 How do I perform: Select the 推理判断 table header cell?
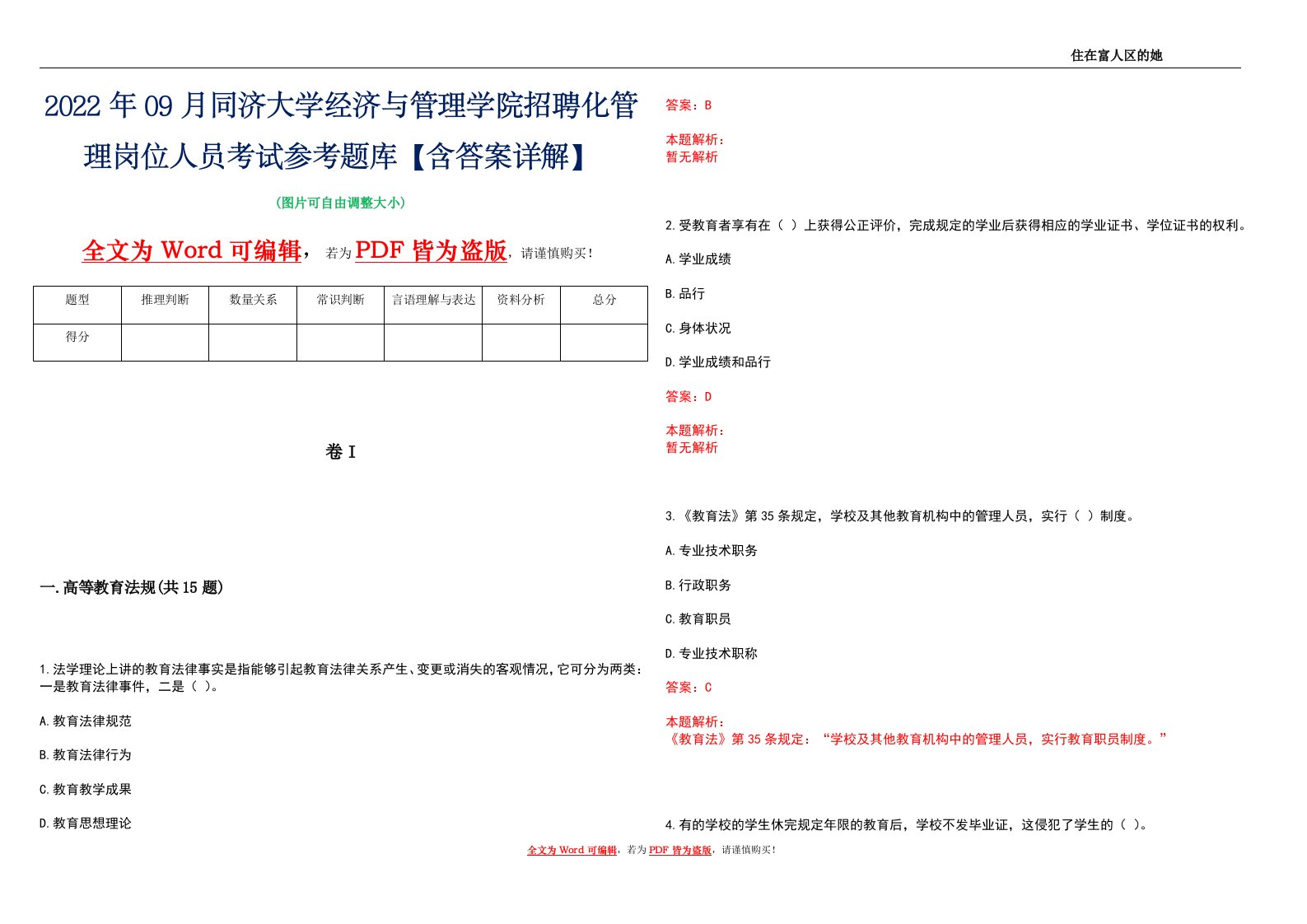[x=165, y=305]
